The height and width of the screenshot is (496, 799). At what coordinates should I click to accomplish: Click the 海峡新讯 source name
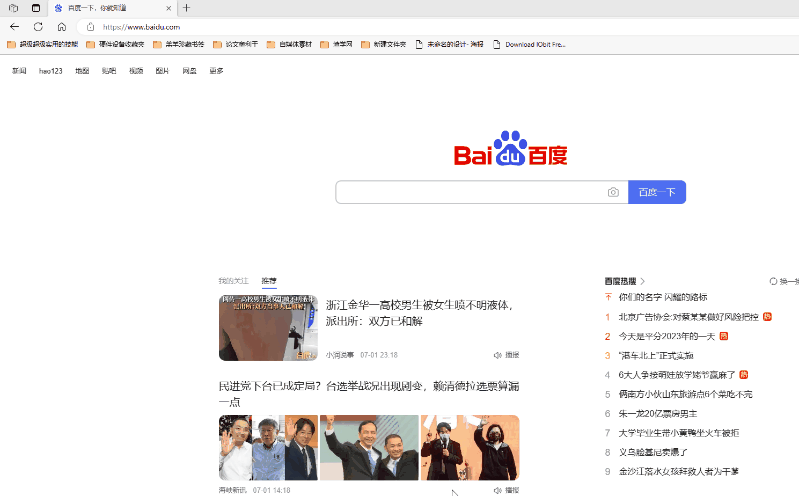(232, 490)
